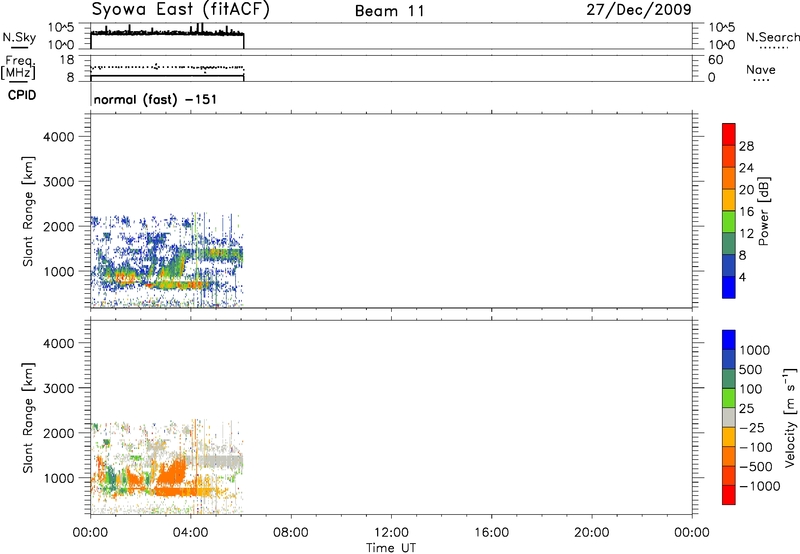Click the "Nave" legend label
This screenshot has width=800, height=554.
pyautogui.click(x=760, y=69)
